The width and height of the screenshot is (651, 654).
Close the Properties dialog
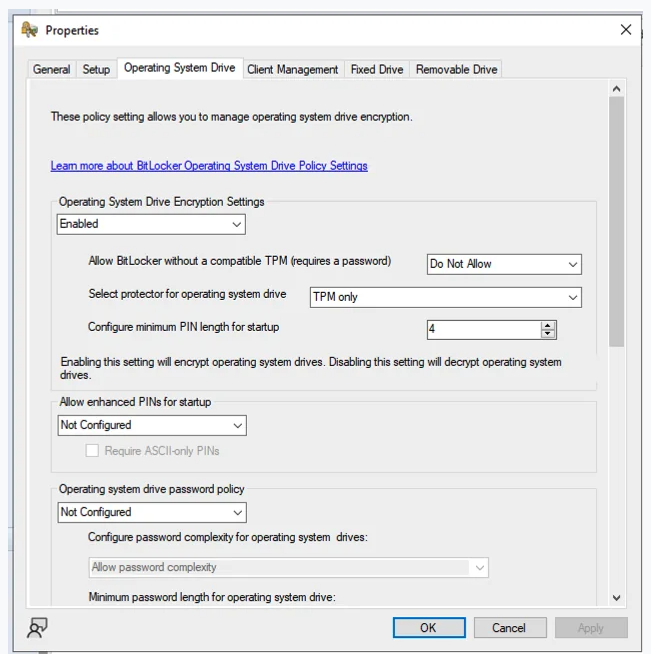(x=626, y=30)
